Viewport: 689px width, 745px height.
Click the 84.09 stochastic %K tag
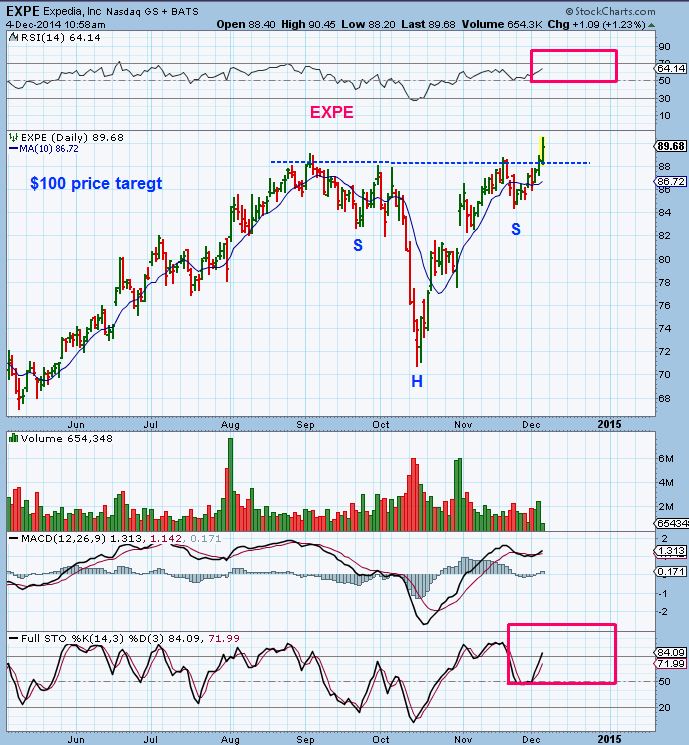(x=671, y=652)
